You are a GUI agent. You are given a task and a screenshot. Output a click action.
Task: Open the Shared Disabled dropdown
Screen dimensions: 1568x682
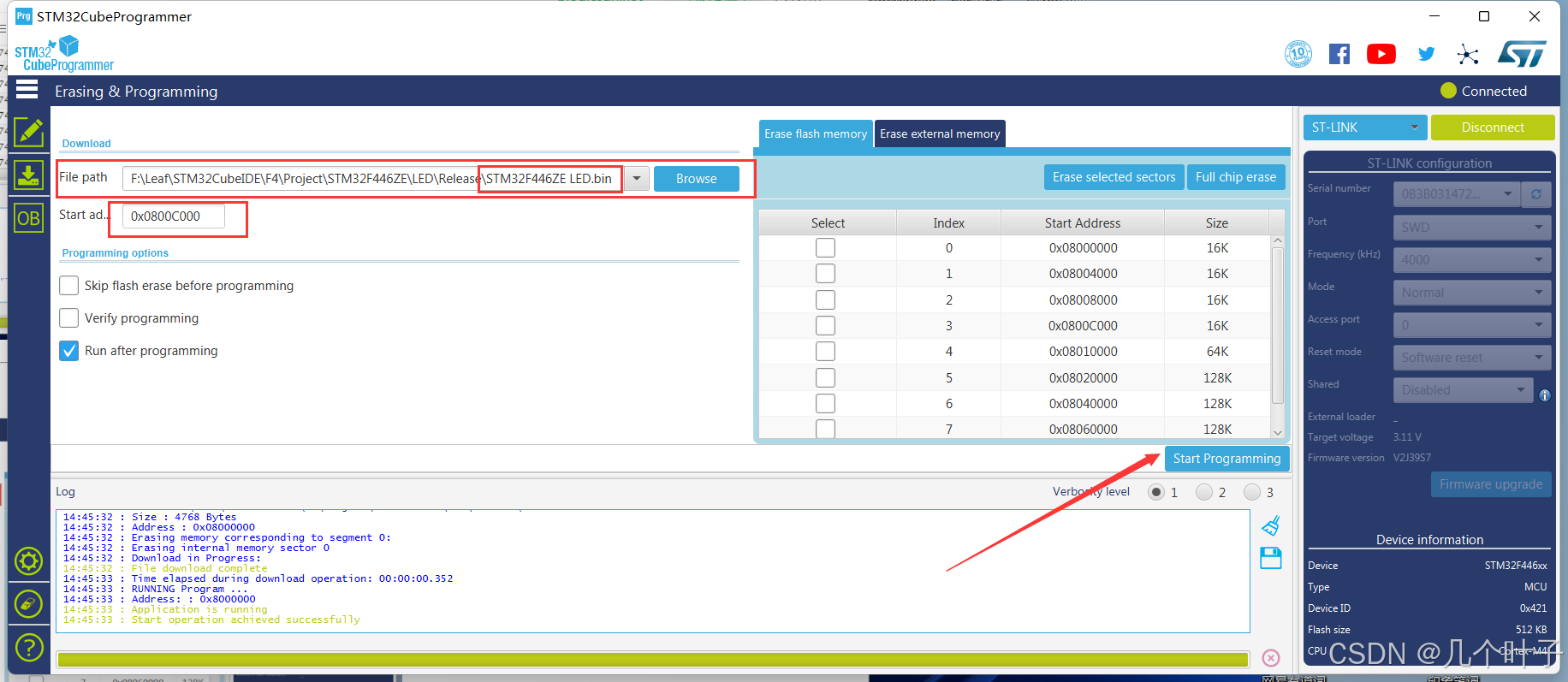point(1463,389)
